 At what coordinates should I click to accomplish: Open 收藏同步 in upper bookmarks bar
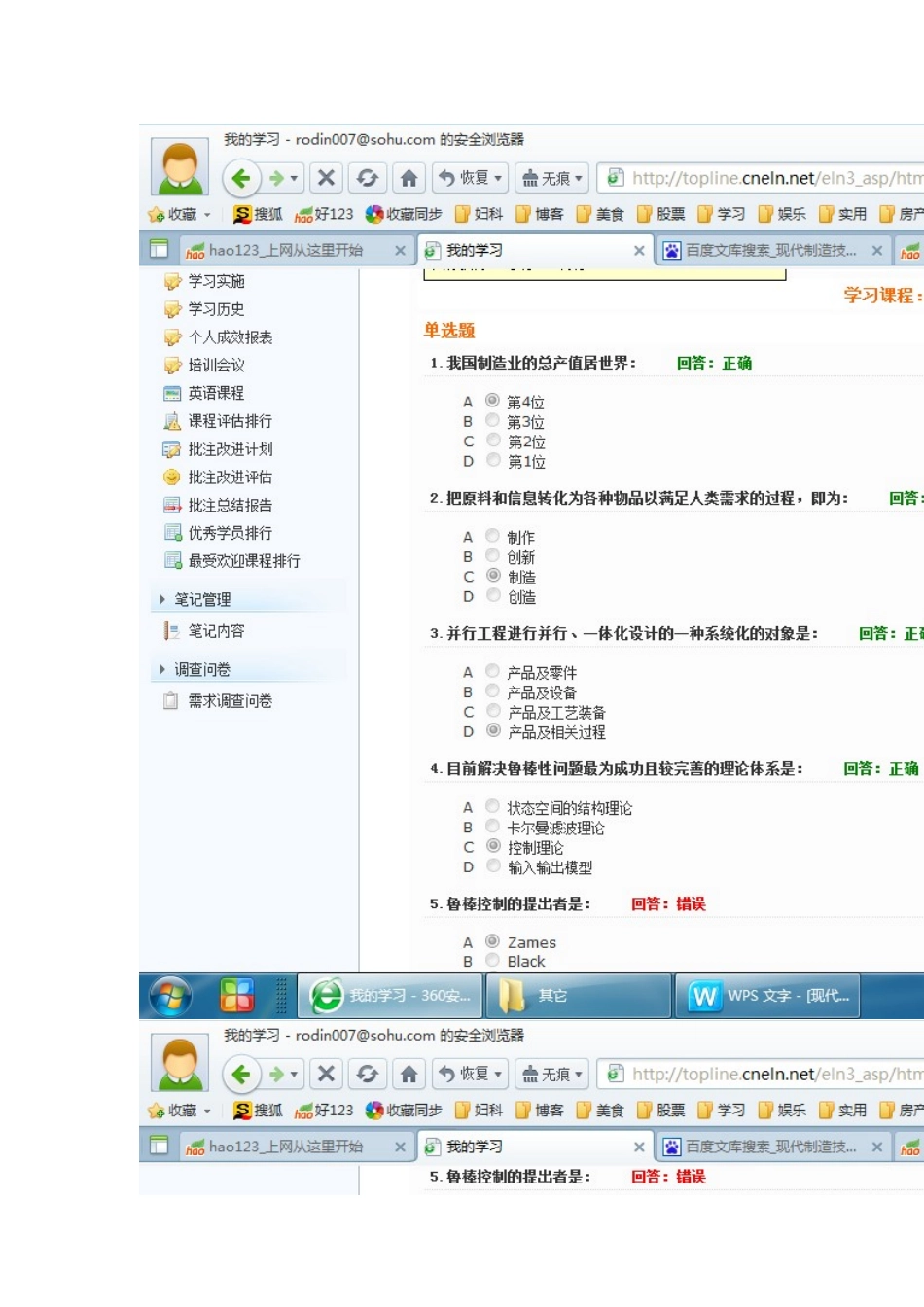404,214
